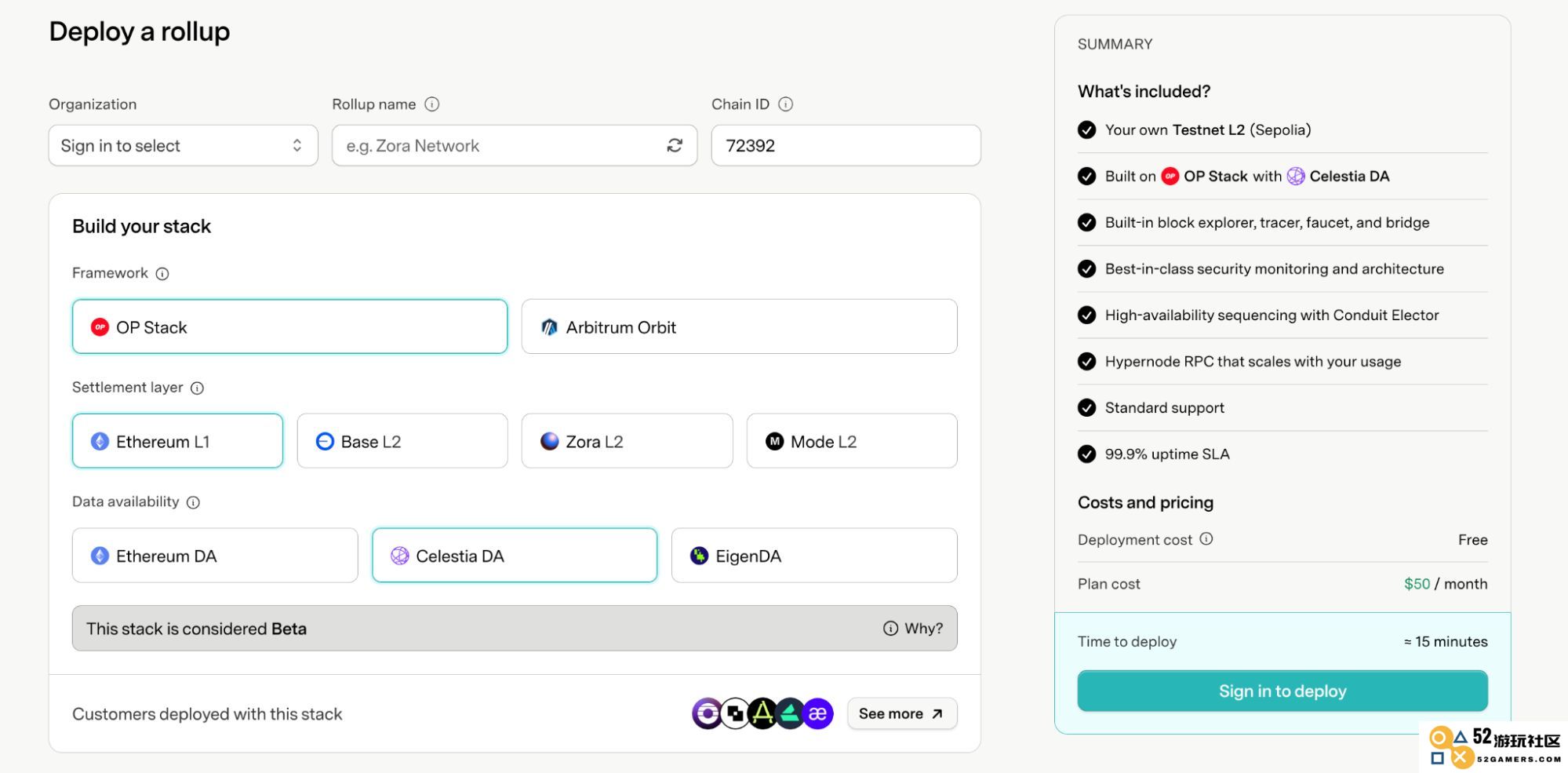Click the '$50 / month' plan cost

tap(1446, 584)
